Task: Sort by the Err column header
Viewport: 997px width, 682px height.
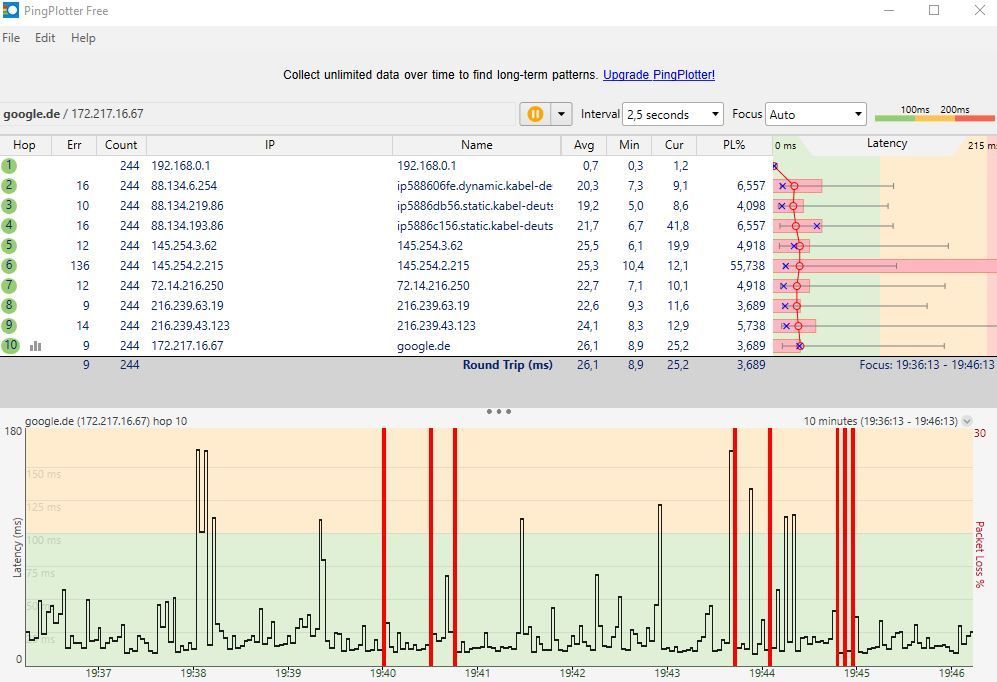Action: tap(74, 145)
